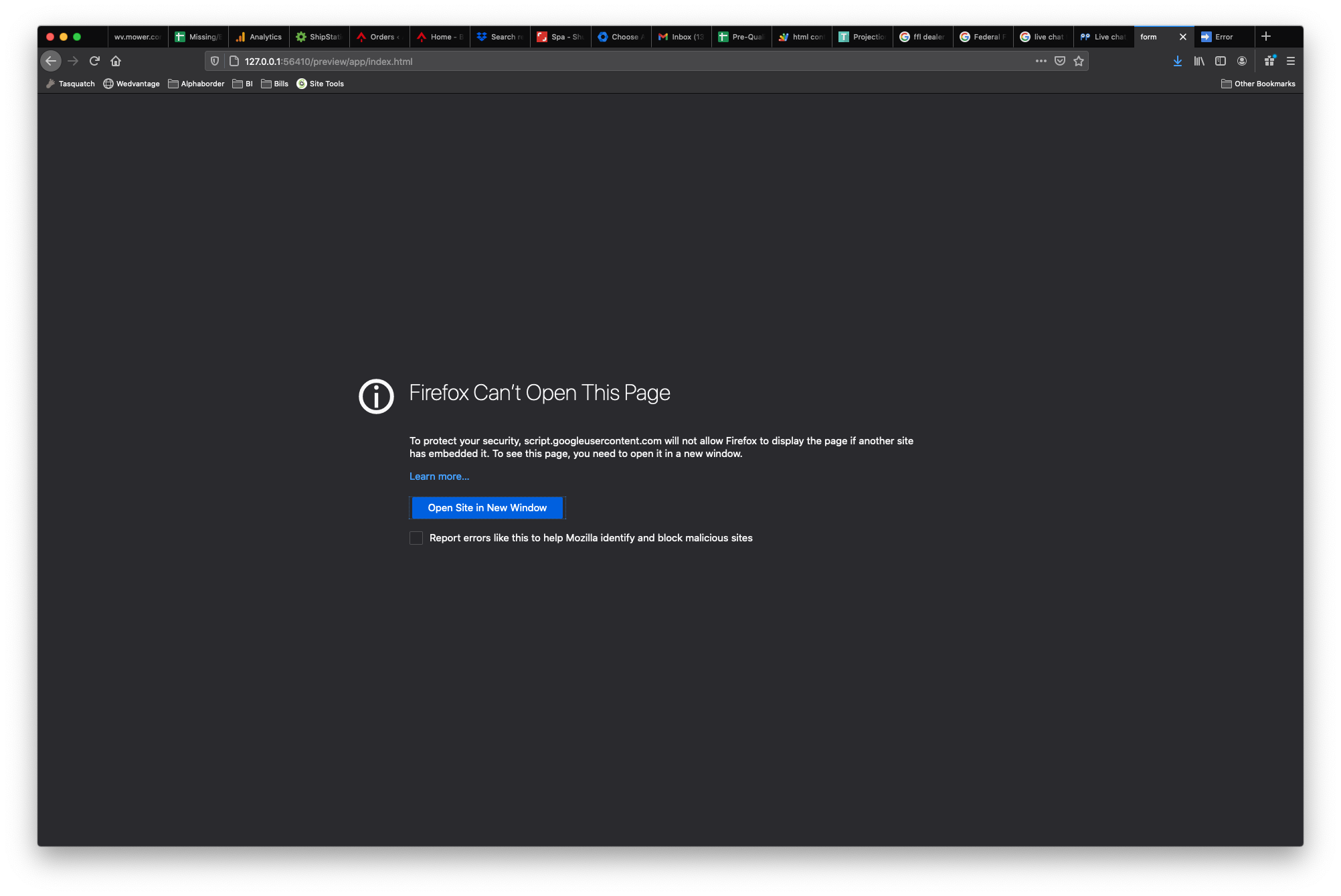Click the Home icon
Screen dimensions: 1341x896
coord(116,61)
